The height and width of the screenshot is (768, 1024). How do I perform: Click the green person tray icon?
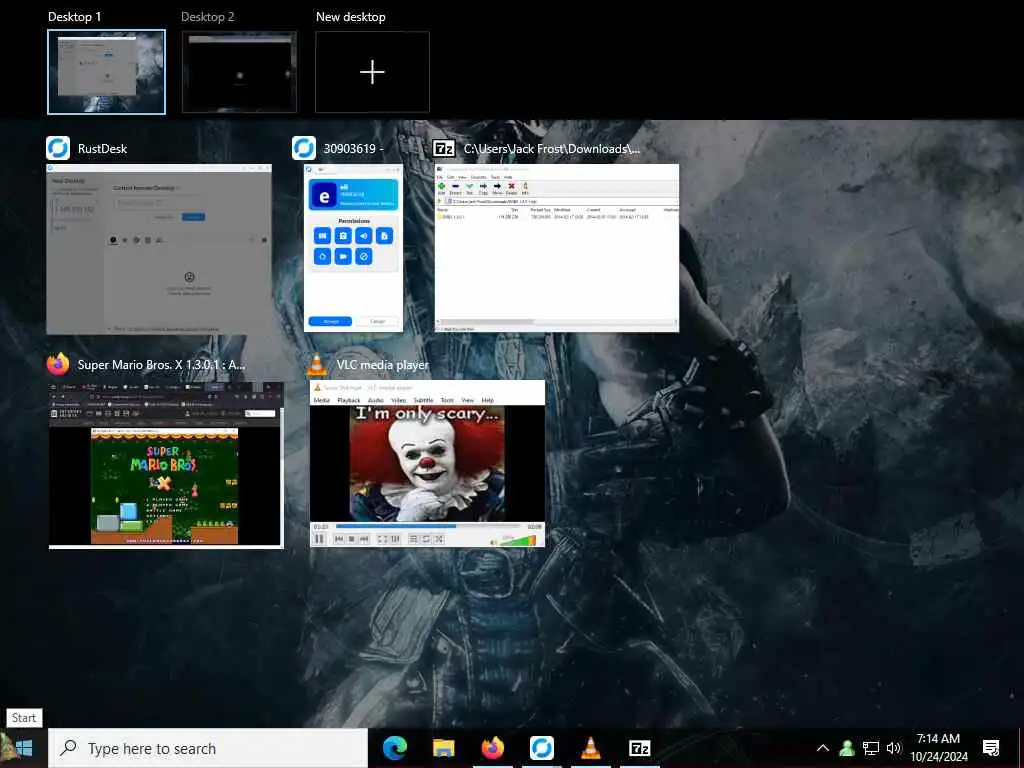click(x=847, y=748)
